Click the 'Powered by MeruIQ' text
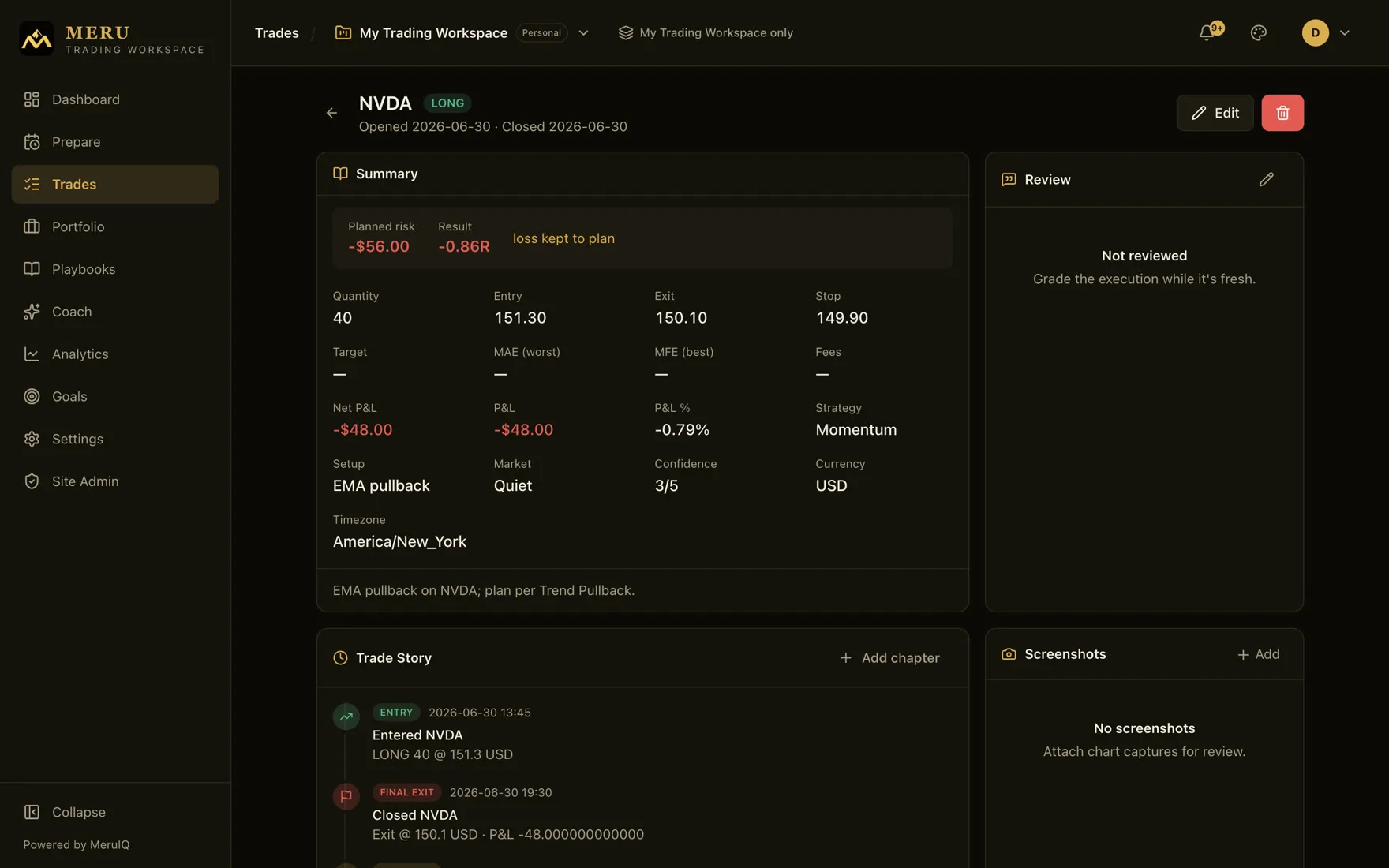The height and width of the screenshot is (868, 1389). [x=76, y=844]
